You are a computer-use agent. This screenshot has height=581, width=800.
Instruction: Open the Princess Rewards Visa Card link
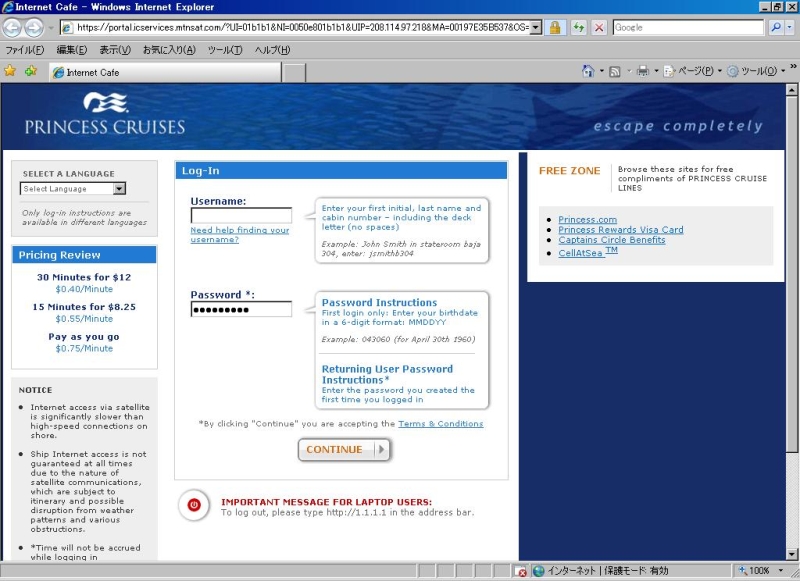(620, 230)
